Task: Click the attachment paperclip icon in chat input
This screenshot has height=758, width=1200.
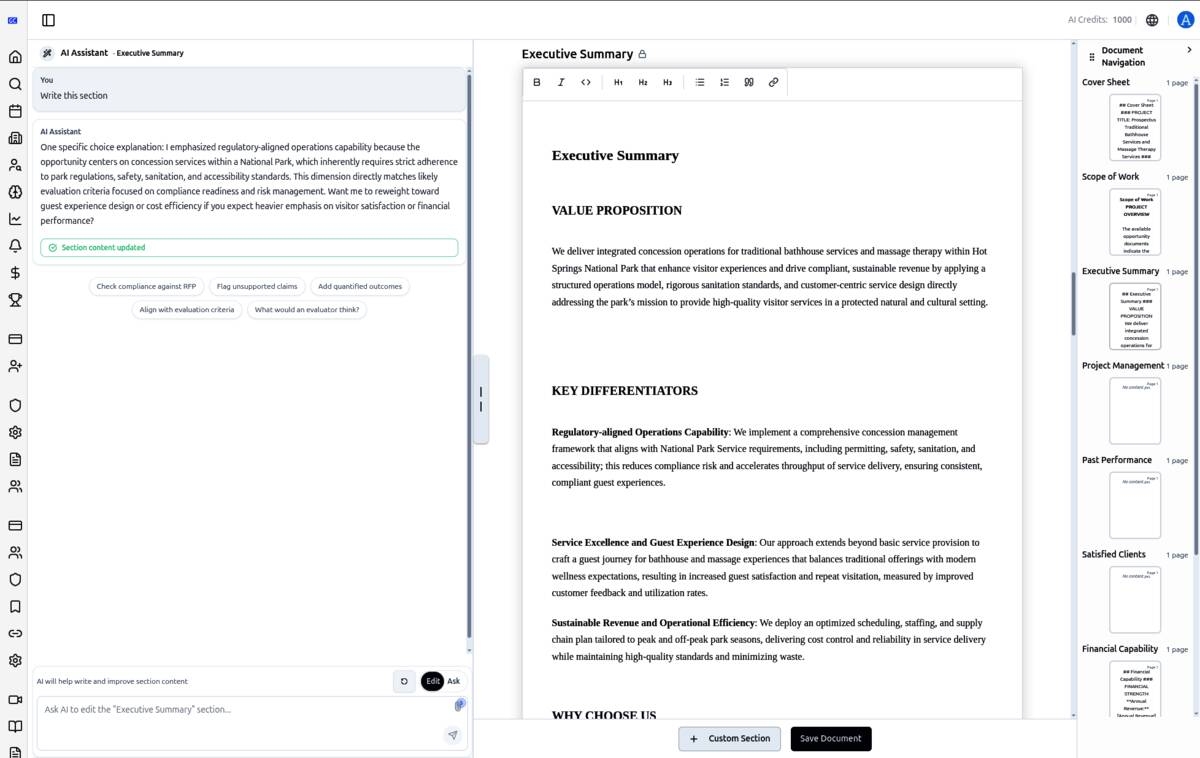Action: coord(460,705)
